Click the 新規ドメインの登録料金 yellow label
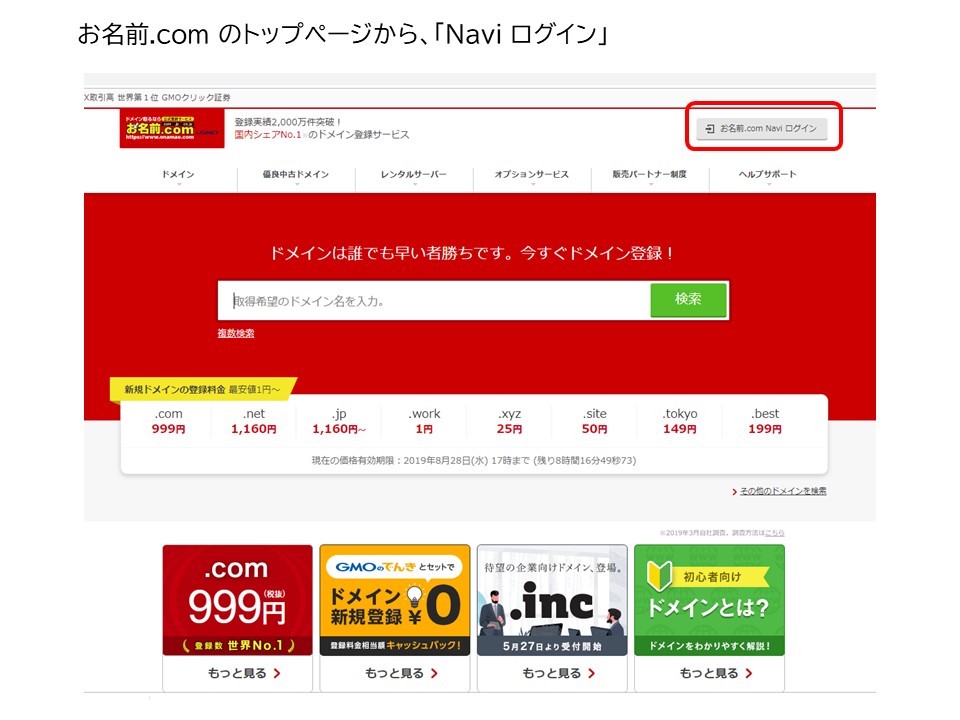 click(202, 389)
